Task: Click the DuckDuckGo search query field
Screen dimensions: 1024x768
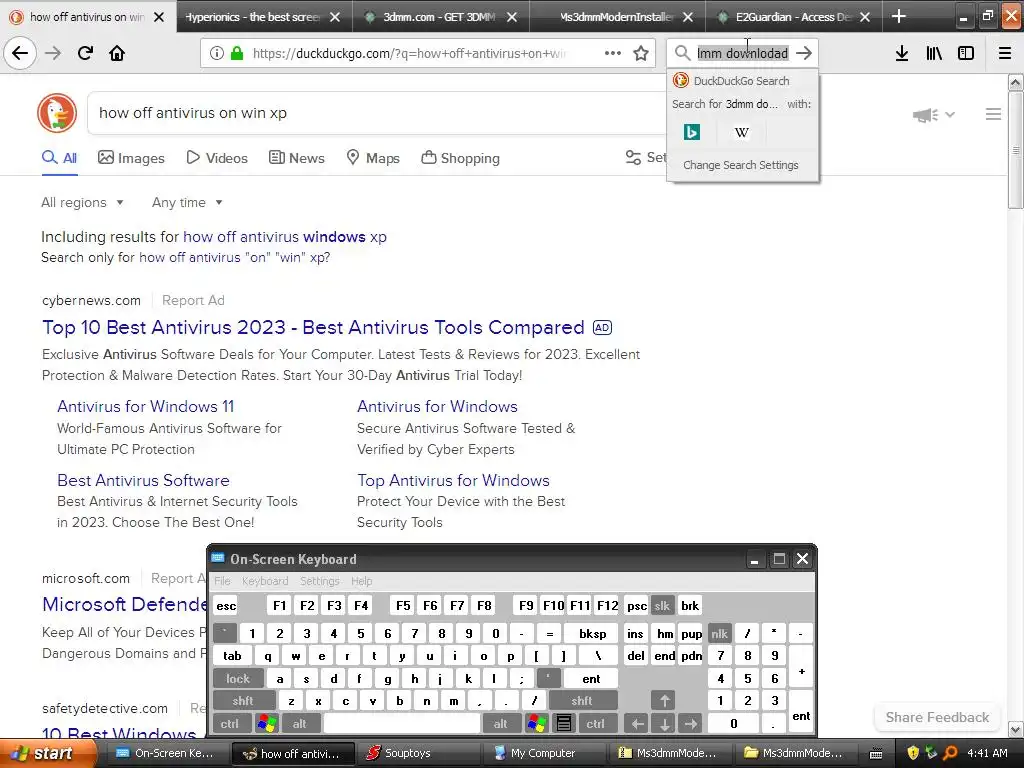Action: 379,113
